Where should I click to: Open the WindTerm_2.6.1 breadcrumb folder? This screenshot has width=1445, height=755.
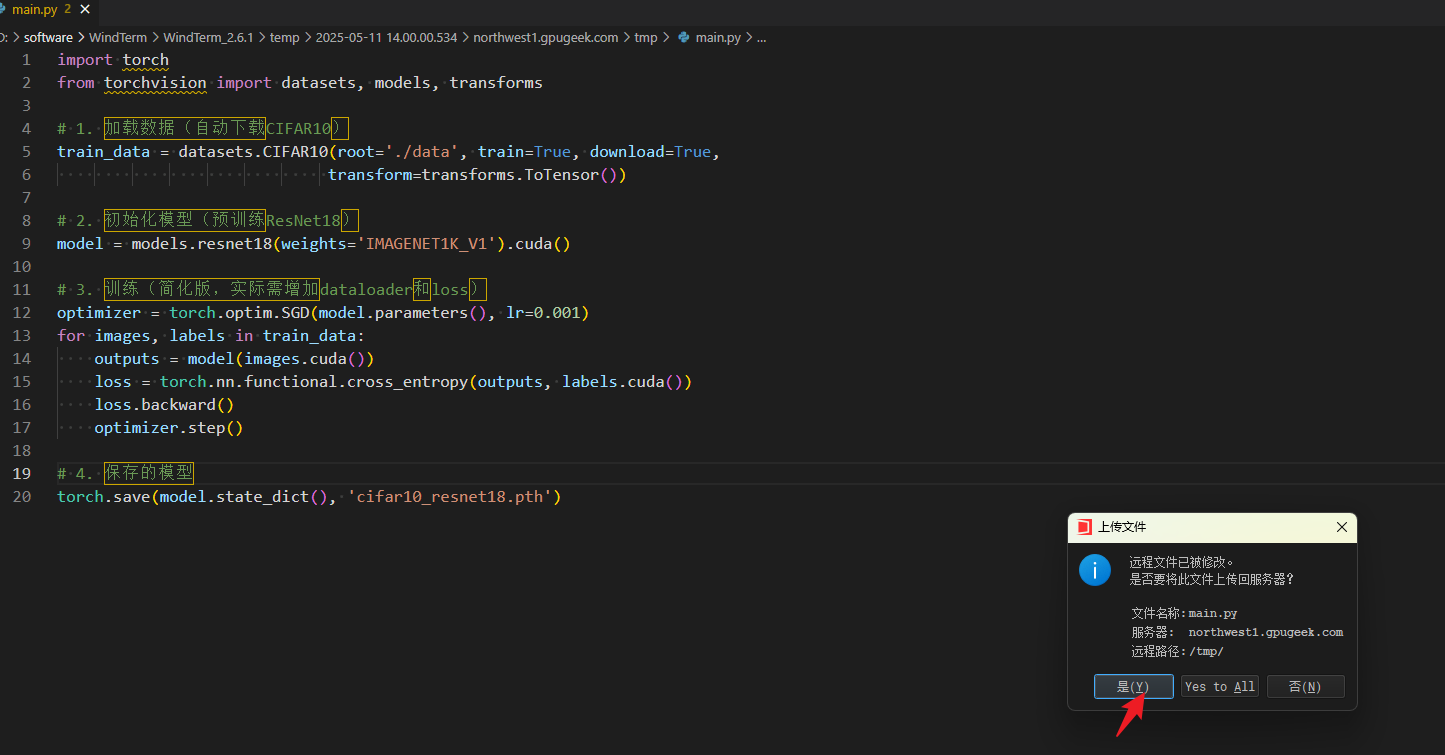209,37
